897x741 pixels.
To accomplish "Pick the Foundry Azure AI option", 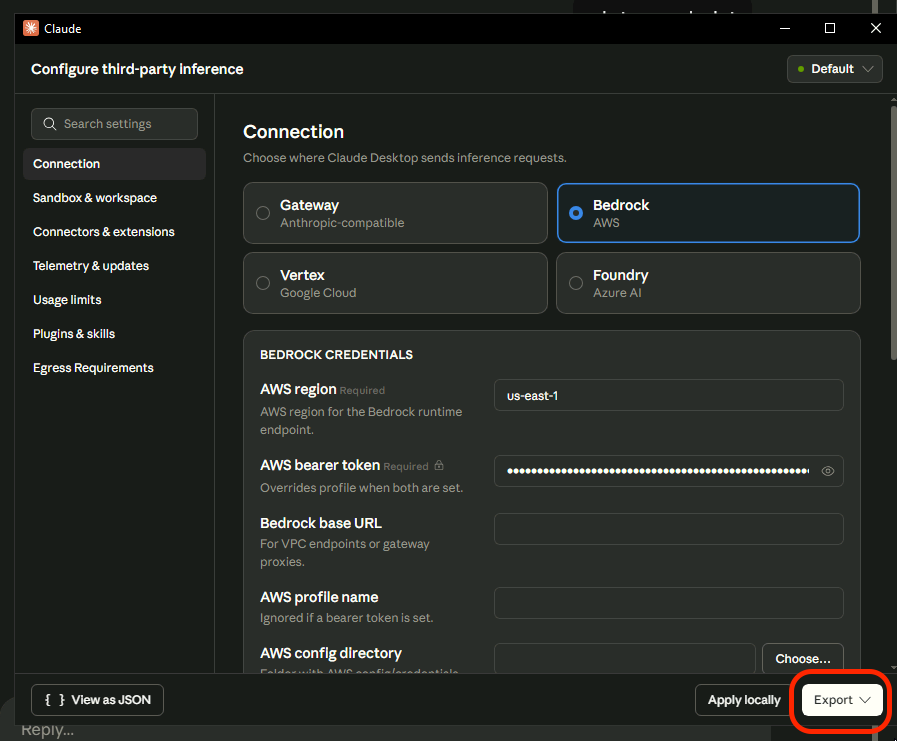I will click(708, 283).
